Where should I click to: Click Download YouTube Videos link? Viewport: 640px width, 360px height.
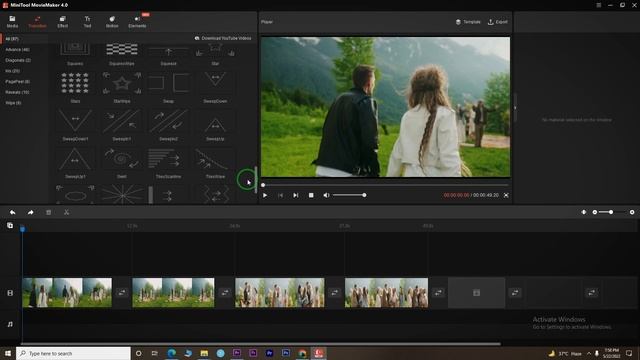coord(223,38)
